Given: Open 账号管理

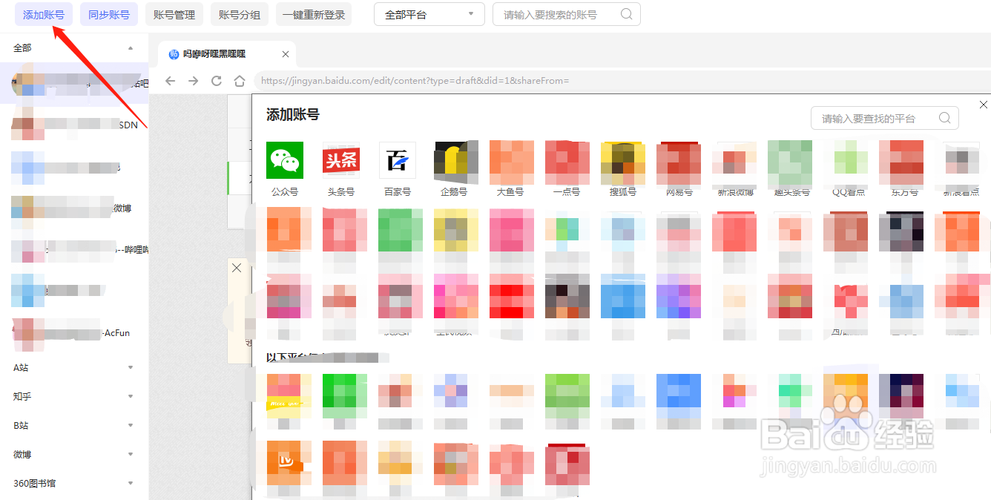Looking at the screenshot, I should coord(174,15).
